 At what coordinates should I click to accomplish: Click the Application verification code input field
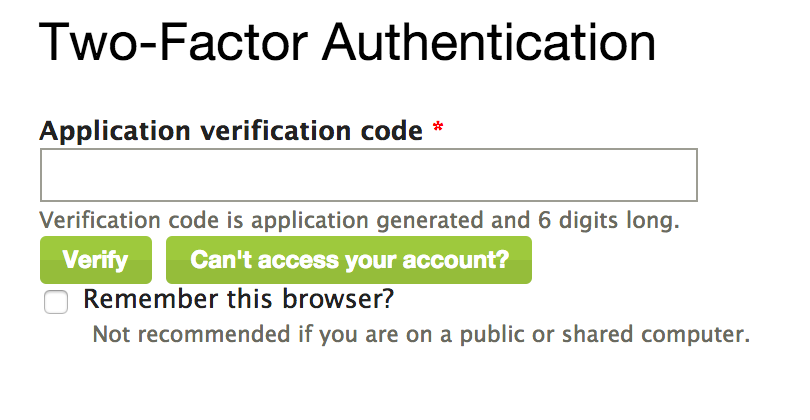[x=368, y=176]
